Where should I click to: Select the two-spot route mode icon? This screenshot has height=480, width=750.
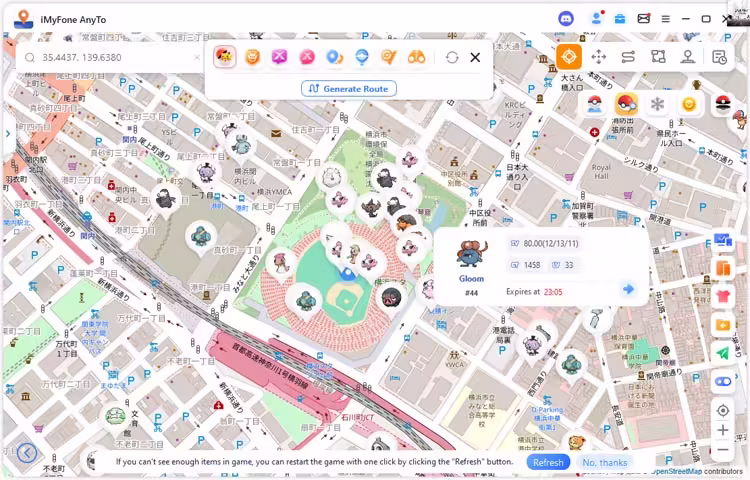[x=628, y=57]
